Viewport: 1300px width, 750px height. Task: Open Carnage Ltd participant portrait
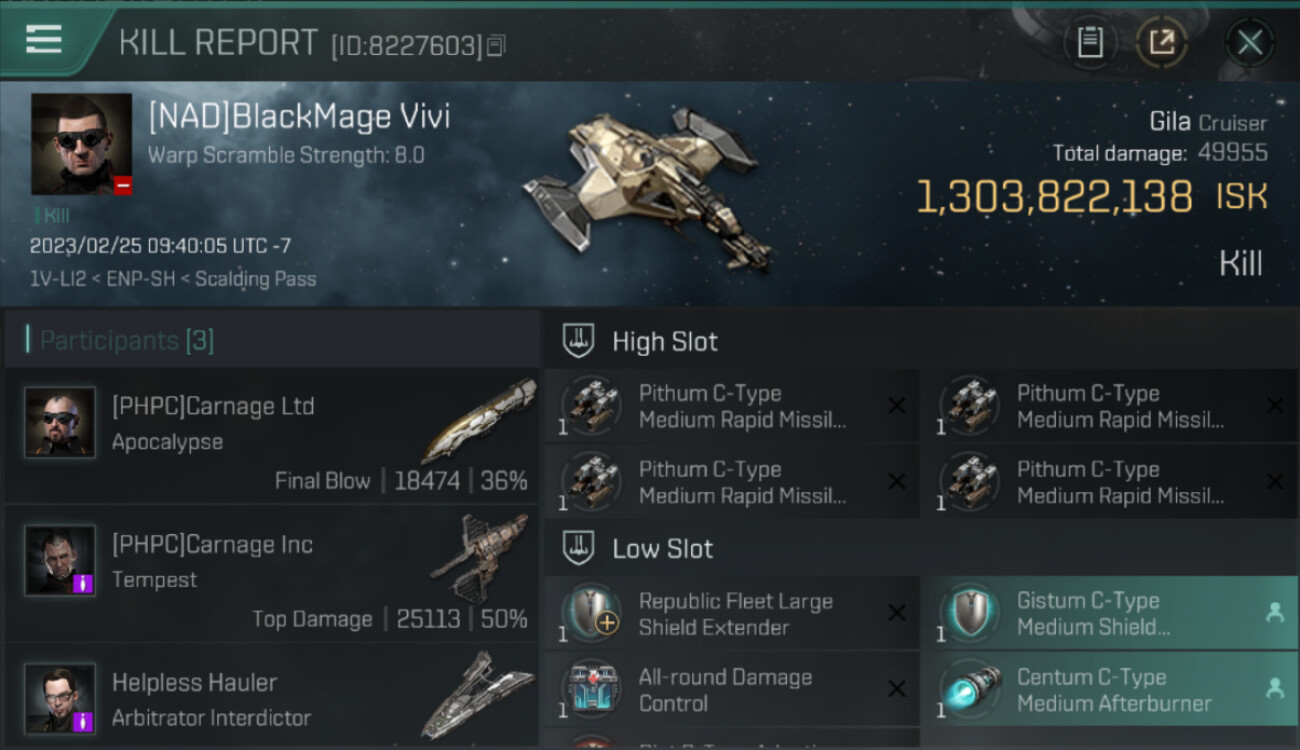60,422
